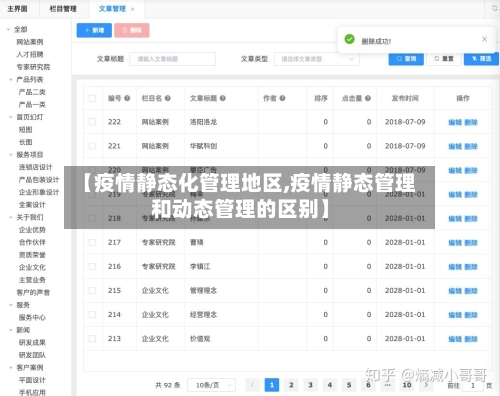This screenshot has height=396, width=500.
Task: Close the 文章管理 tab via its x
Action: [x=133, y=9]
